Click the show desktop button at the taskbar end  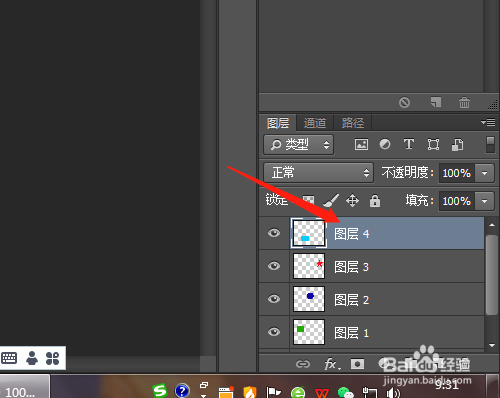(492, 386)
